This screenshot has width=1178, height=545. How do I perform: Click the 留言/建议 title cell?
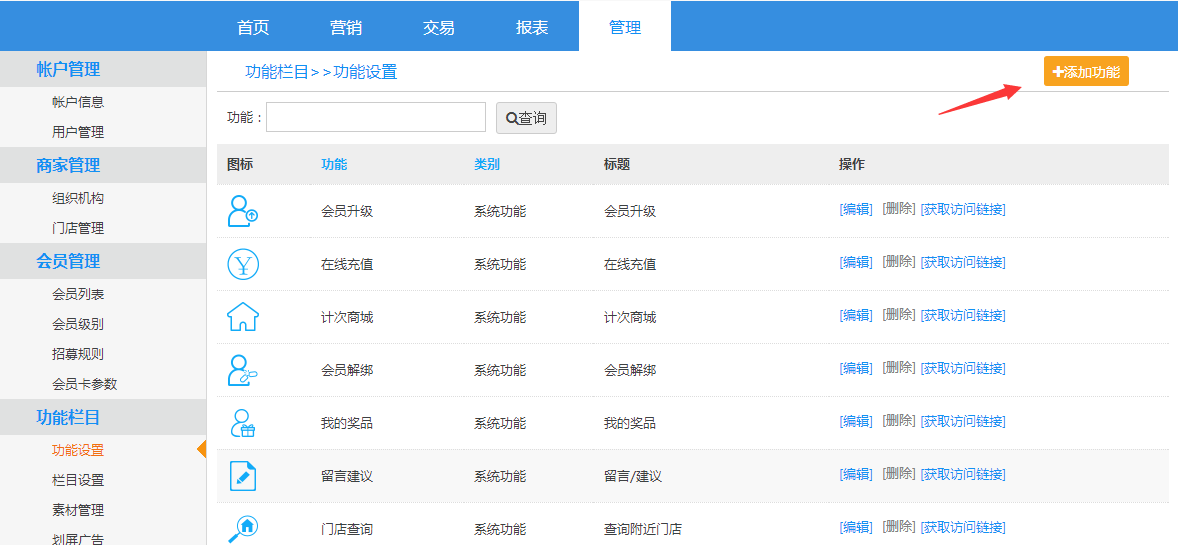(x=633, y=477)
